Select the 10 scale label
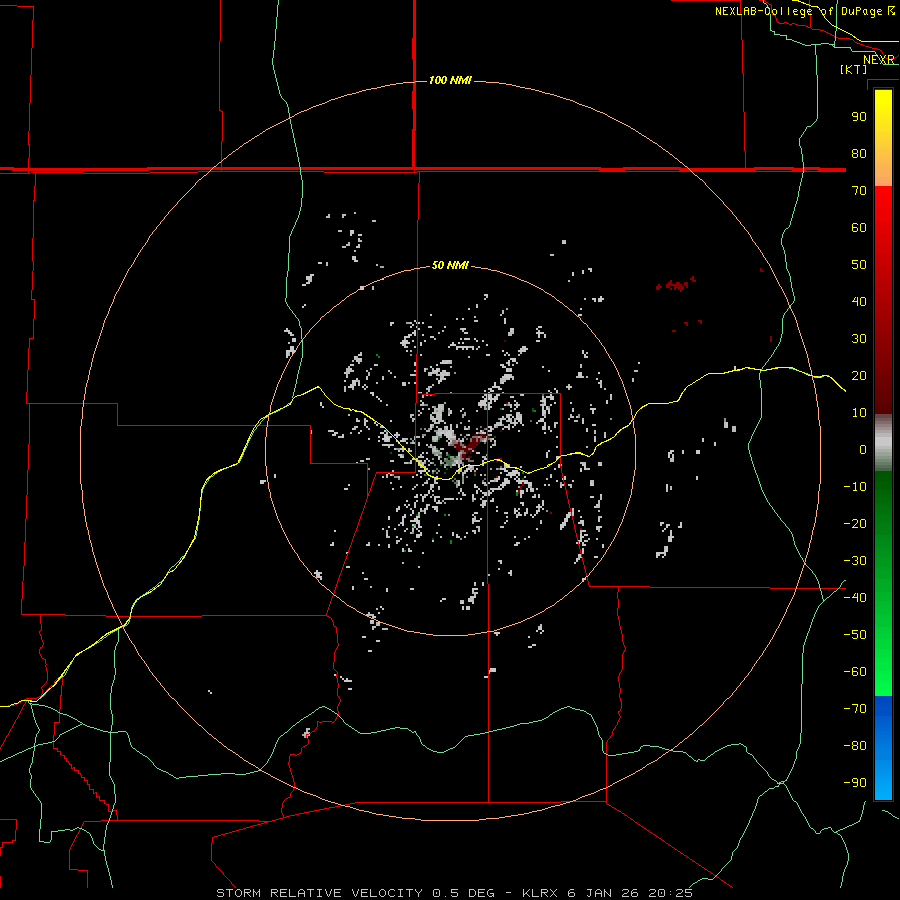Image resolution: width=900 pixels, height=900 pixels. click(x=859, y=413)
